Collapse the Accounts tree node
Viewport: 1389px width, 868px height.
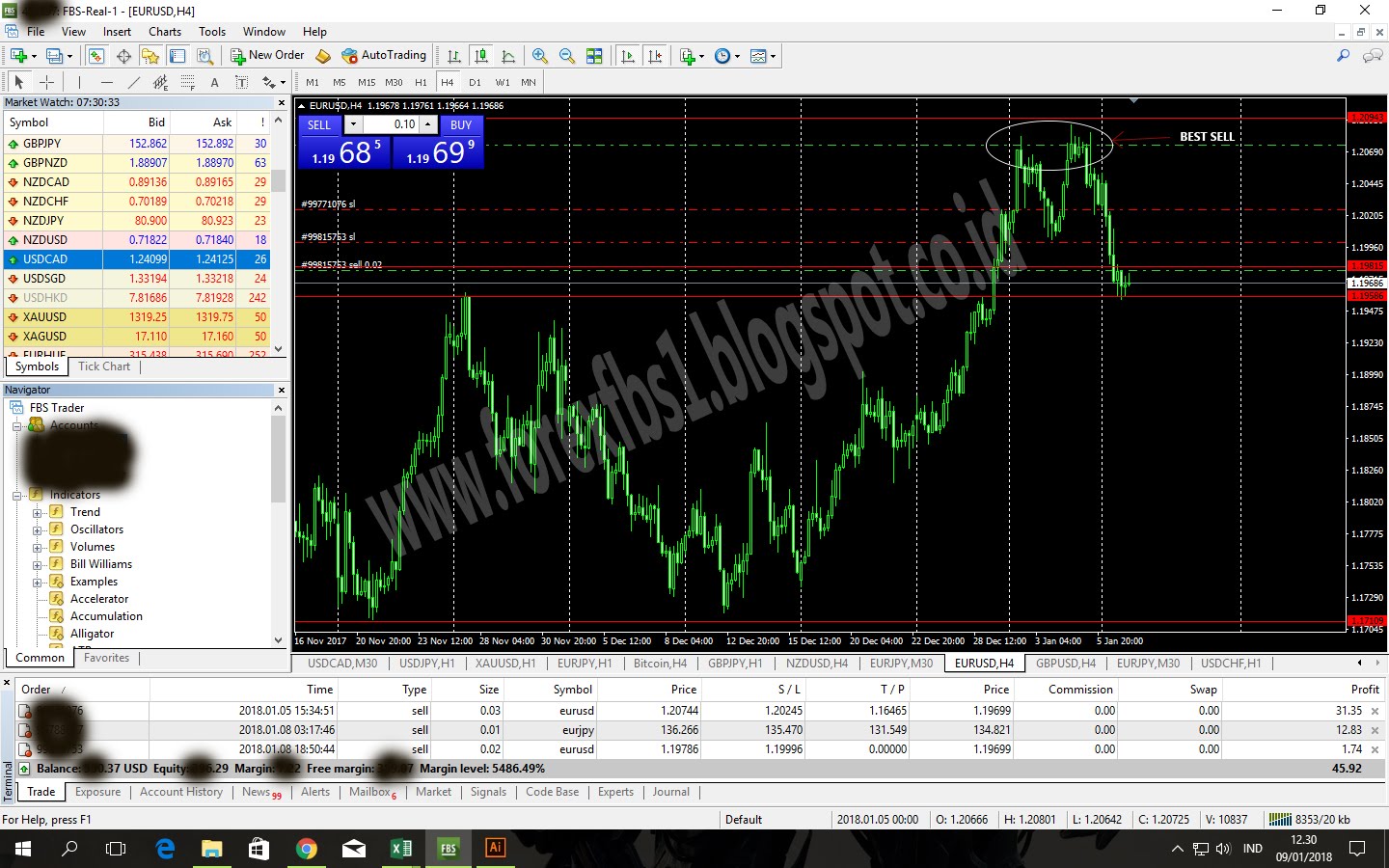(16, 425)
